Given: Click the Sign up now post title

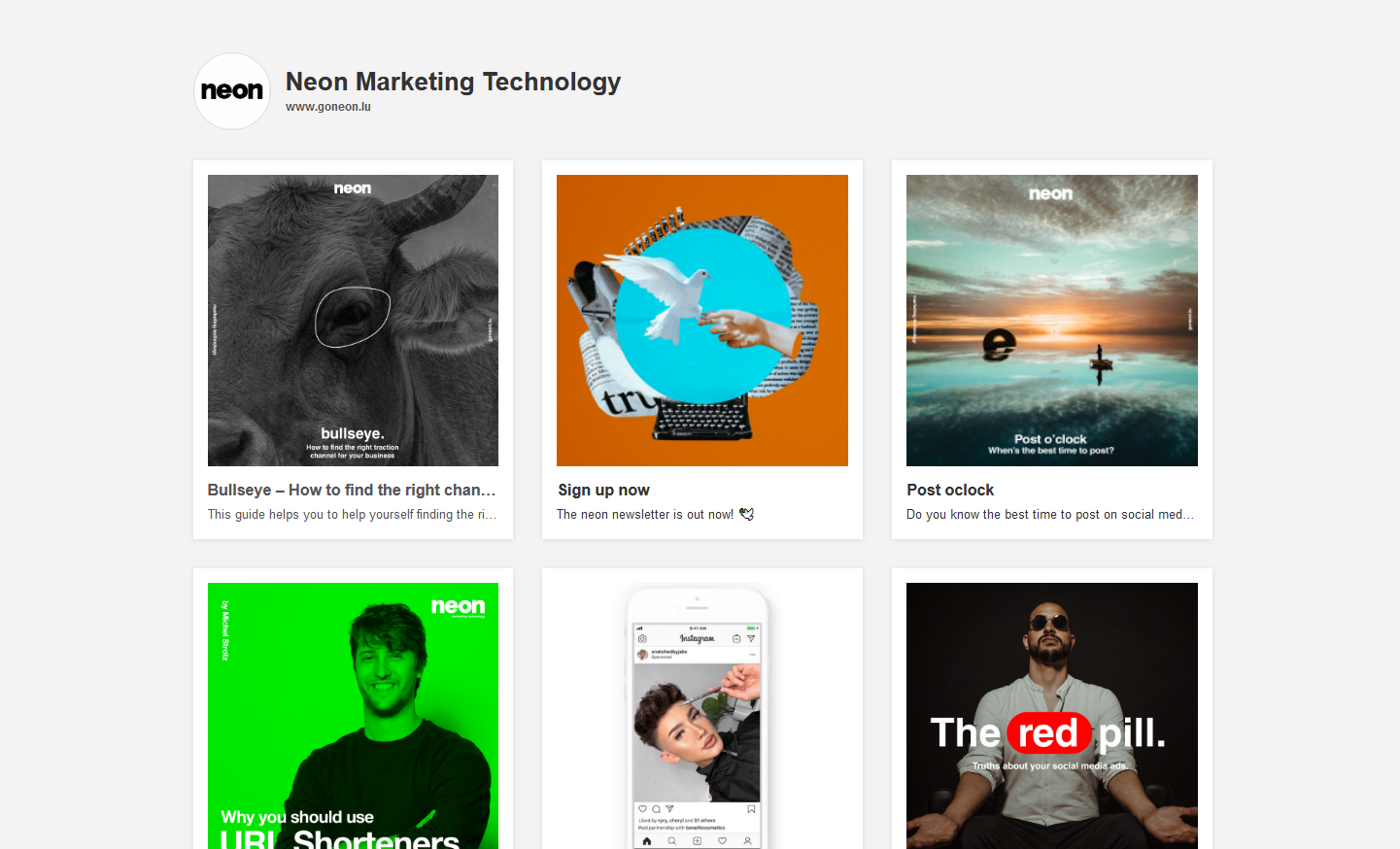Looking at the screenshot, I should click(x=603, y=490).
